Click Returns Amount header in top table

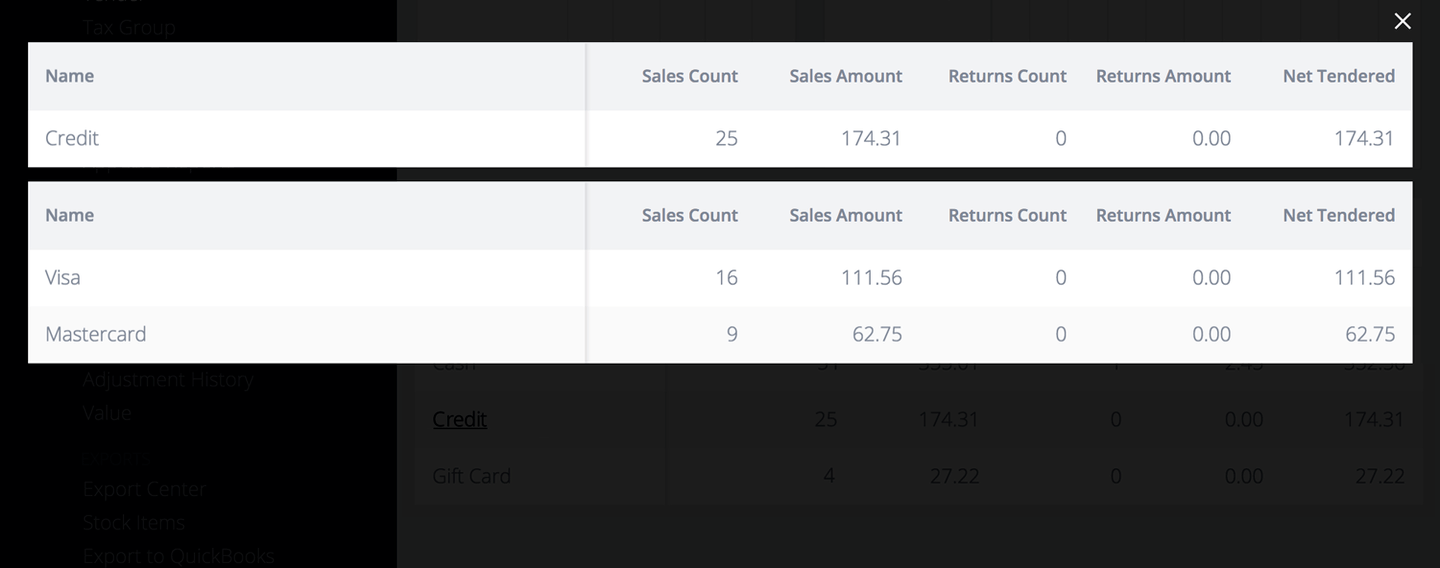(1163, 76)
